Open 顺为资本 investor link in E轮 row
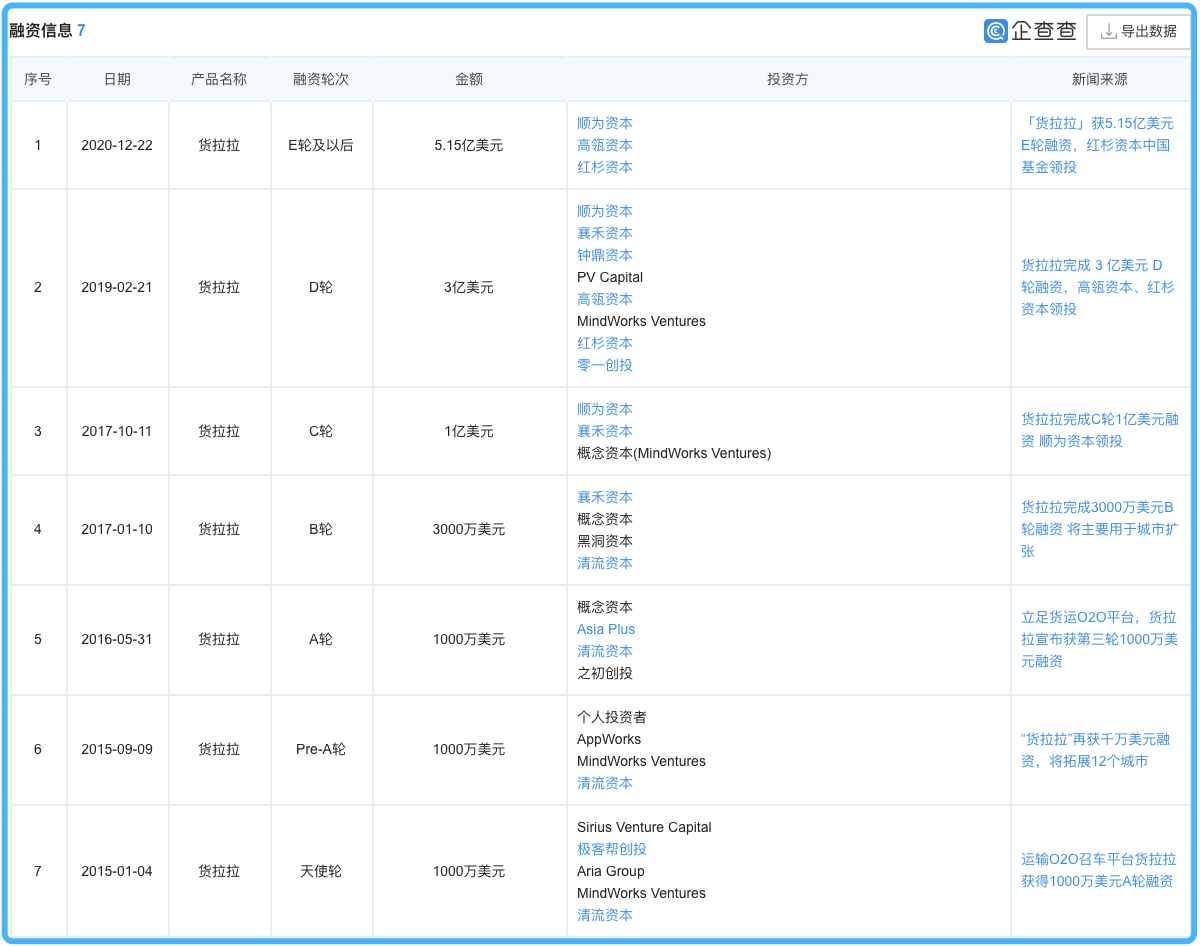 click(604, 123)
